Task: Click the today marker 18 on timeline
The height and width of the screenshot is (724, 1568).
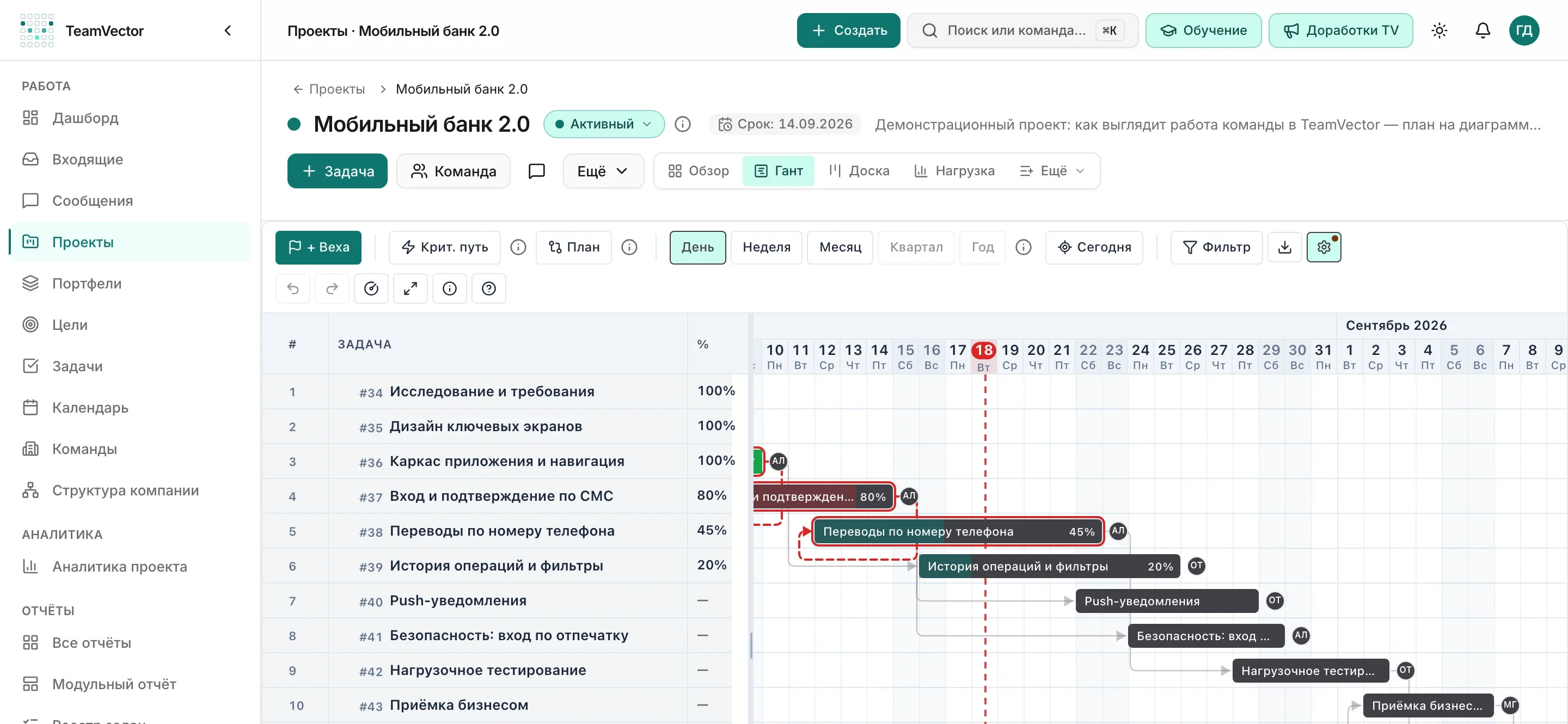Action: pos(984,351)
